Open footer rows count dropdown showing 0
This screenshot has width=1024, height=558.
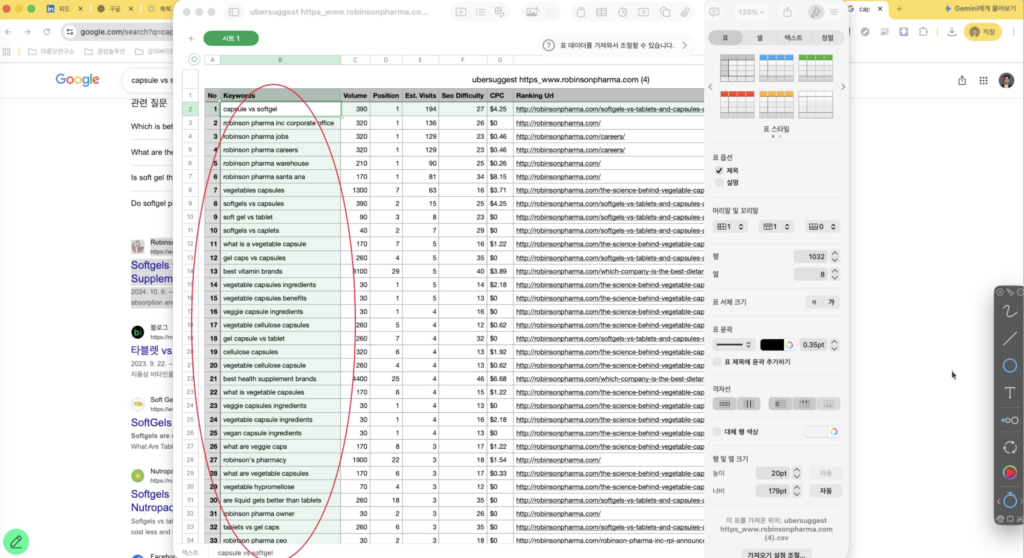click(822, 227)
